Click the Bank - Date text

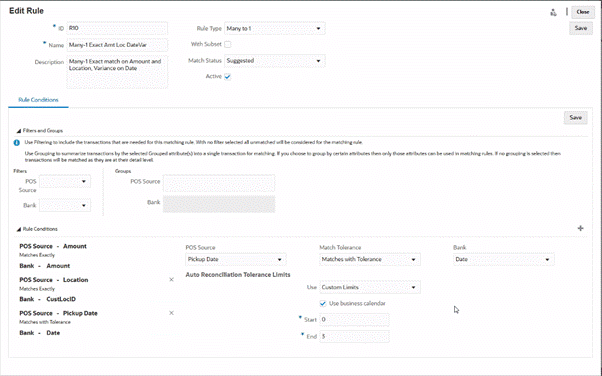point(40,333)
